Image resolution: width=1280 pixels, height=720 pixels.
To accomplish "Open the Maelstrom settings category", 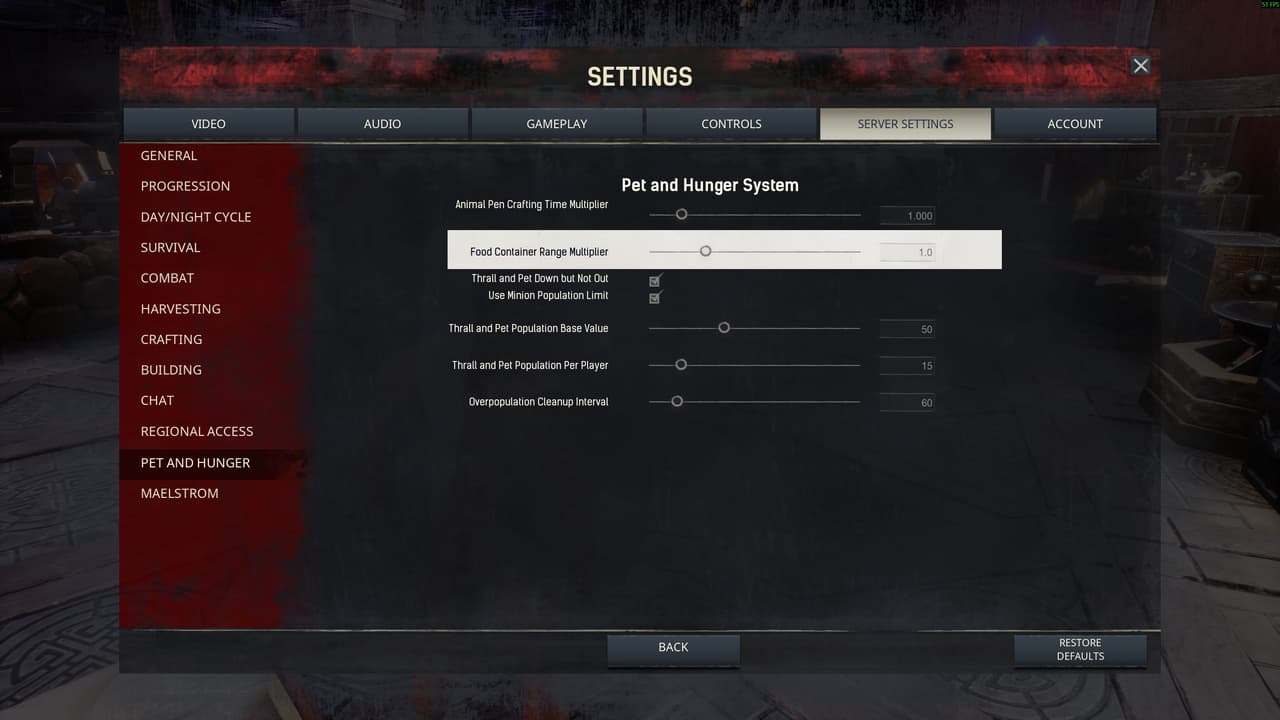I will (x=180, y=493).
